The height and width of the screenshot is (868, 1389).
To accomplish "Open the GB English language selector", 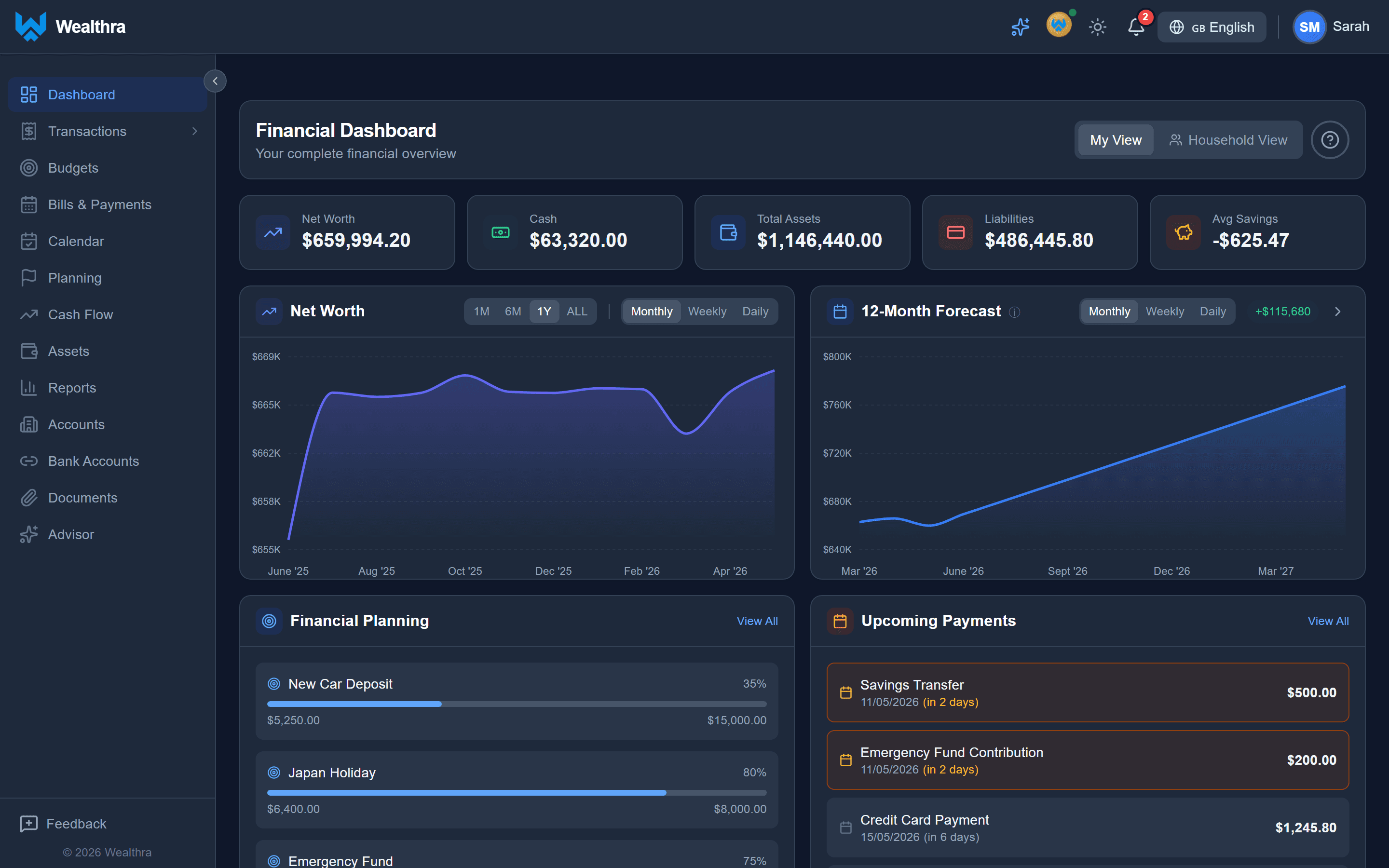I will [1211, 27].
